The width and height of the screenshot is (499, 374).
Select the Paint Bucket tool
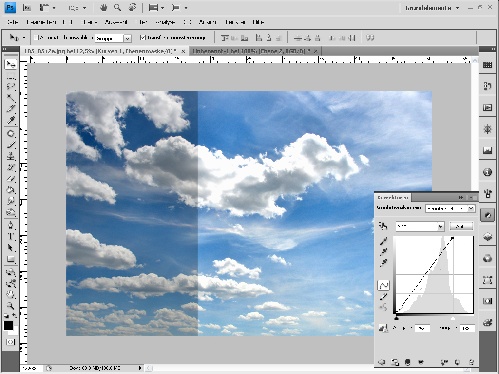11,190
